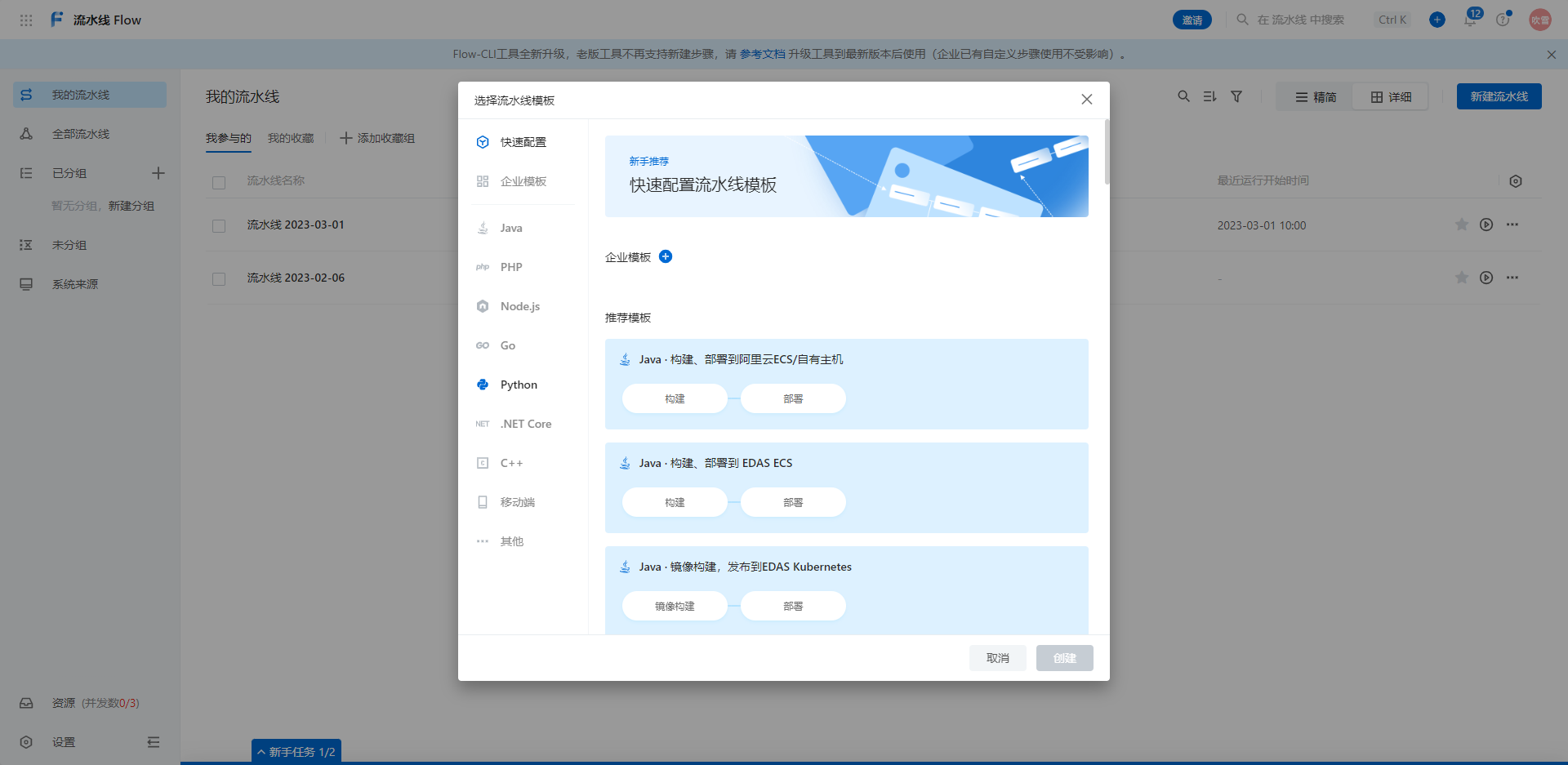Select the 快速配置 template section
Viewport: 1568px width, 765px height.
click(523, 141)
